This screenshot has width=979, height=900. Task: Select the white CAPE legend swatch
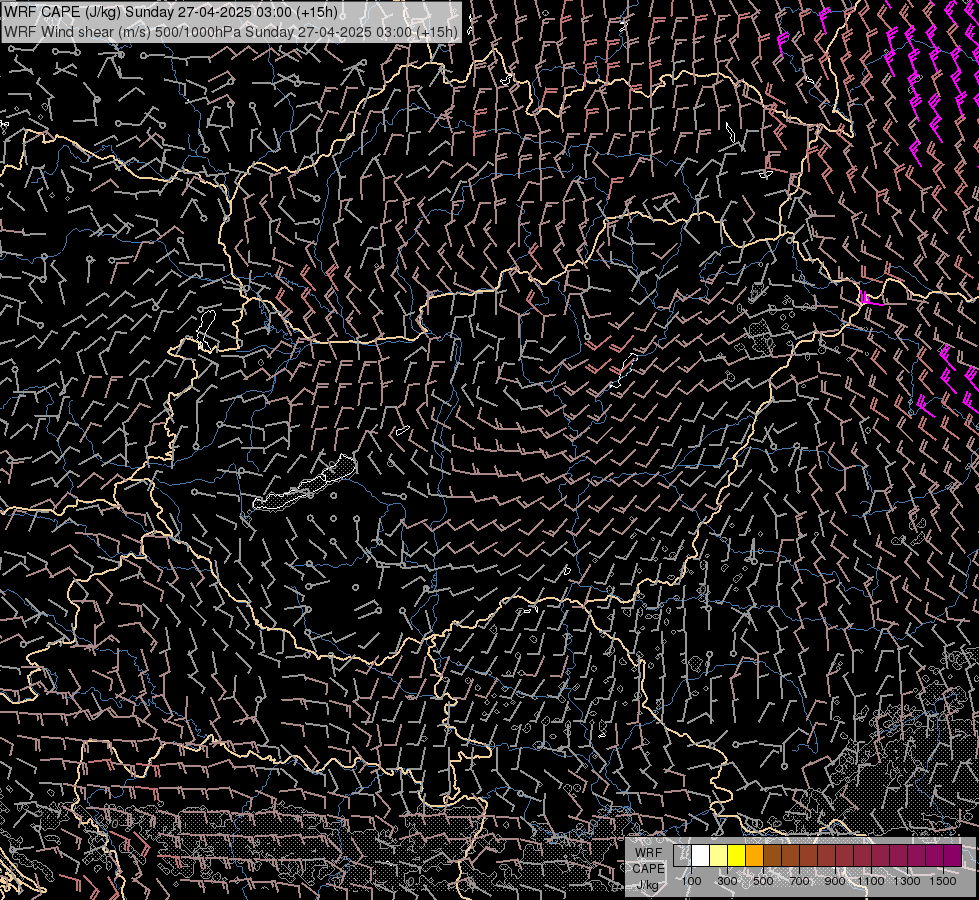(x=701, y=856)
